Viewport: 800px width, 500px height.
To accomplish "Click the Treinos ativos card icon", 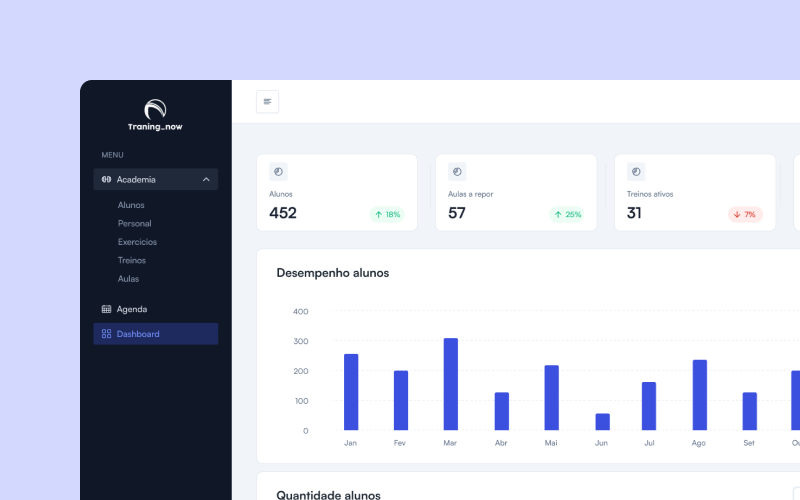I will [636, 171].
